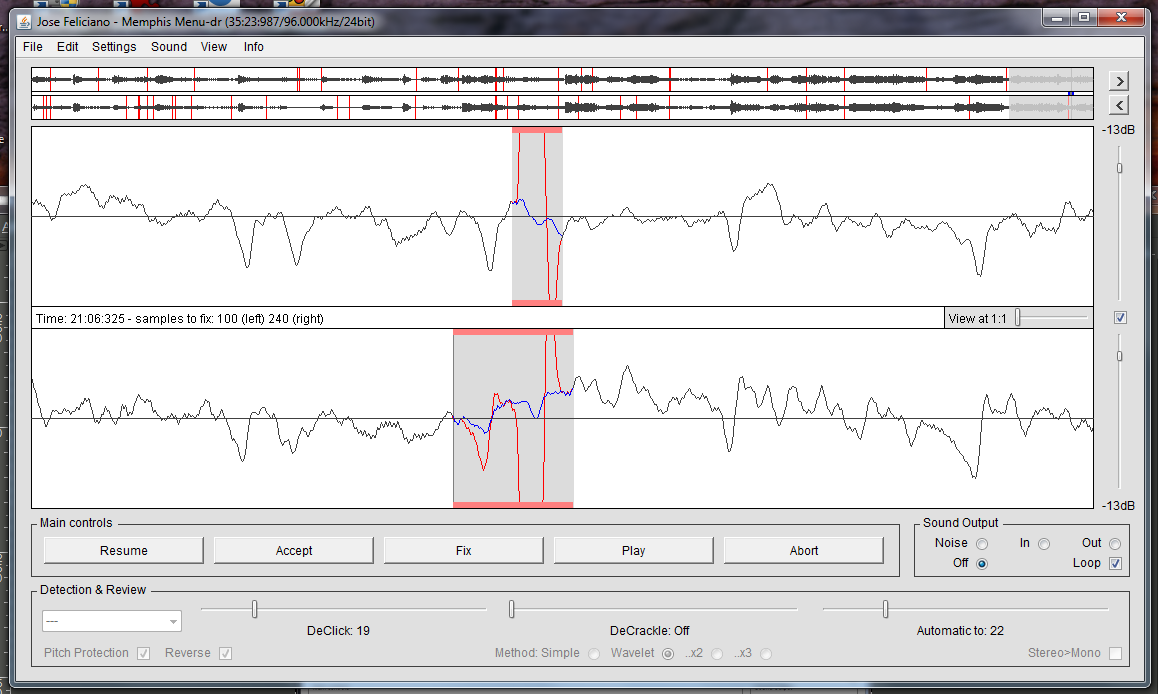Select the Out sound output option
1158x694 pixels.
pyautogui.click(x=1115, y=544)
